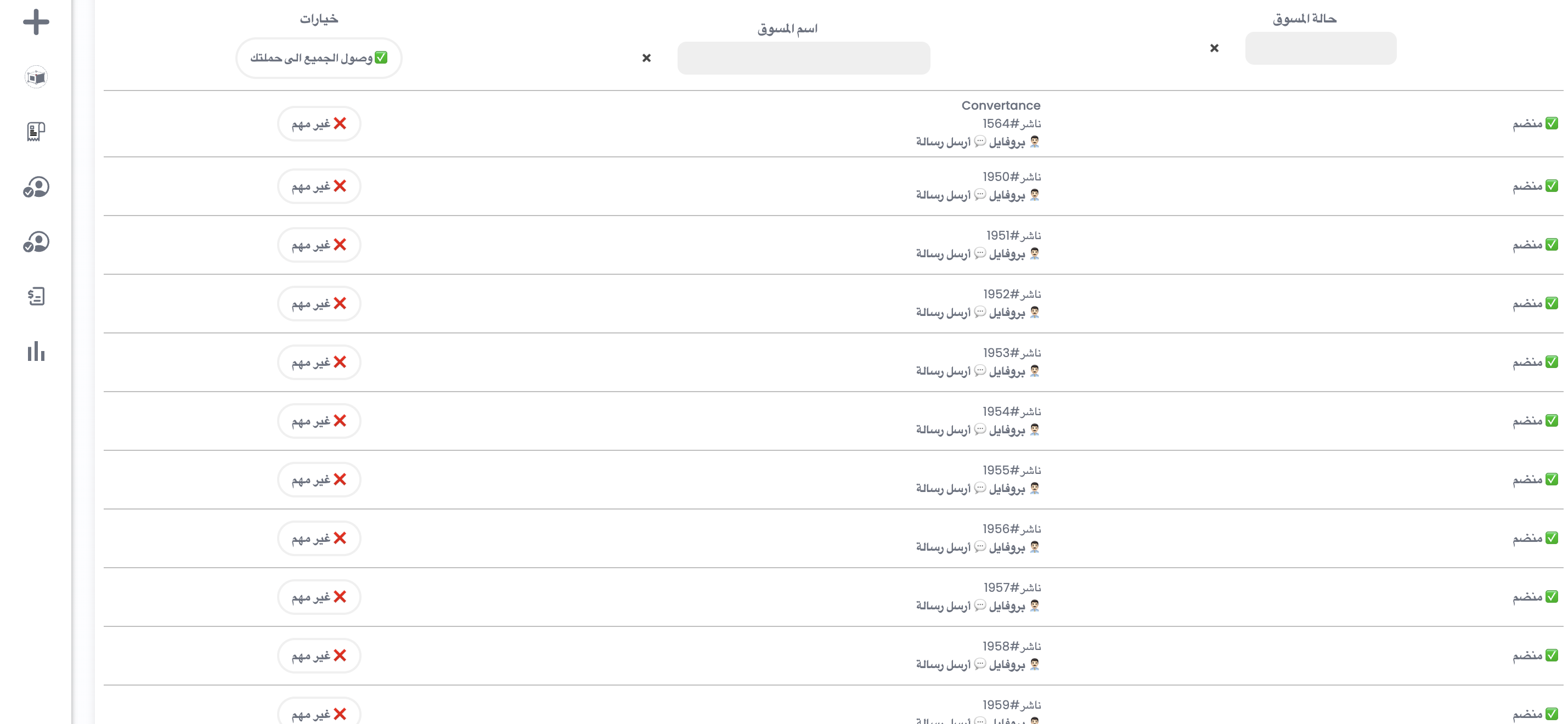Open the حالة المسوق status dropdown
Viewport: 1568px width, 724px height.
point(1320,48)
